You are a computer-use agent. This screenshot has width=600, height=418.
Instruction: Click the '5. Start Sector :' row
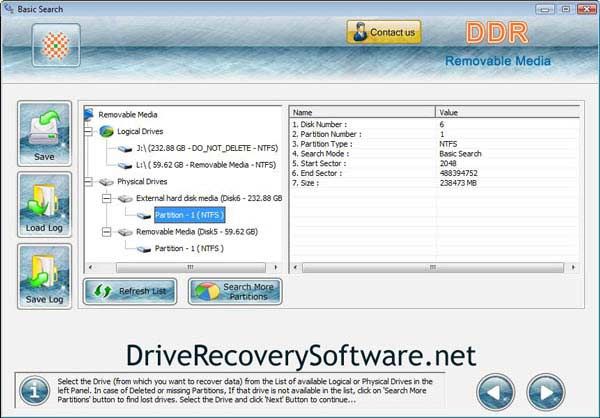[x=434, y=163]
